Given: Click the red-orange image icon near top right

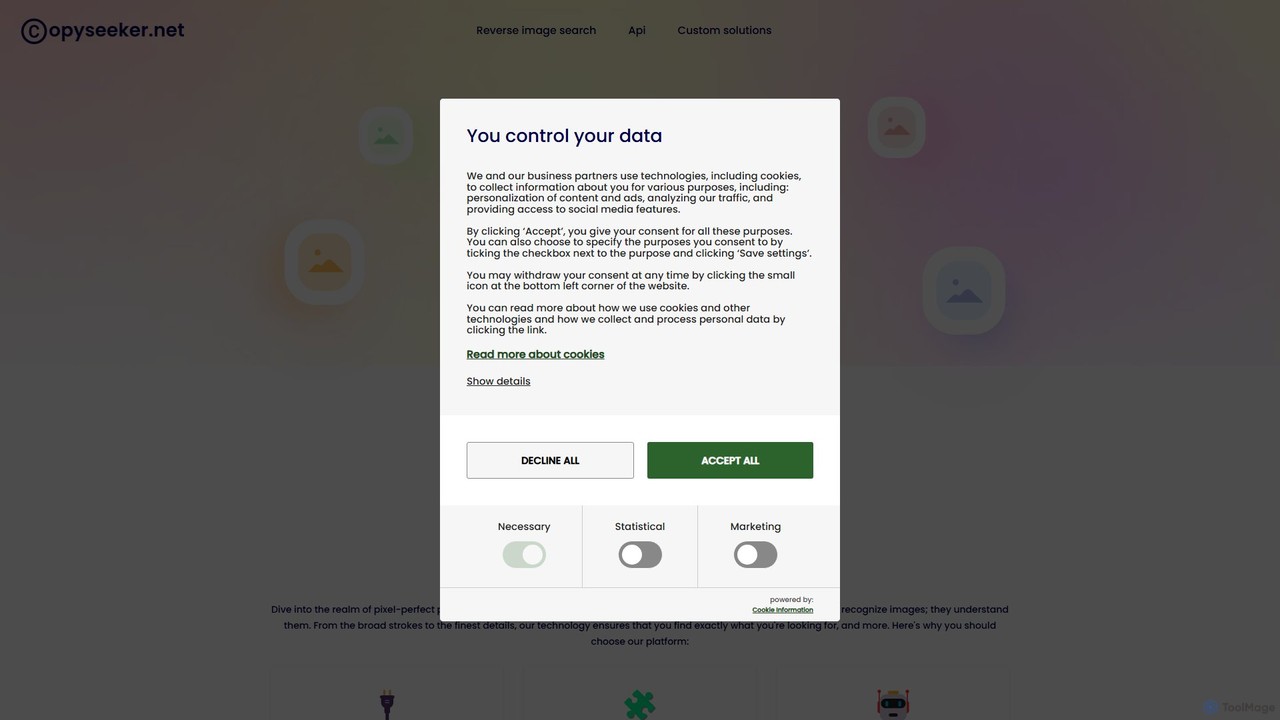Looking at the screenshot, I should click(896, 127).
